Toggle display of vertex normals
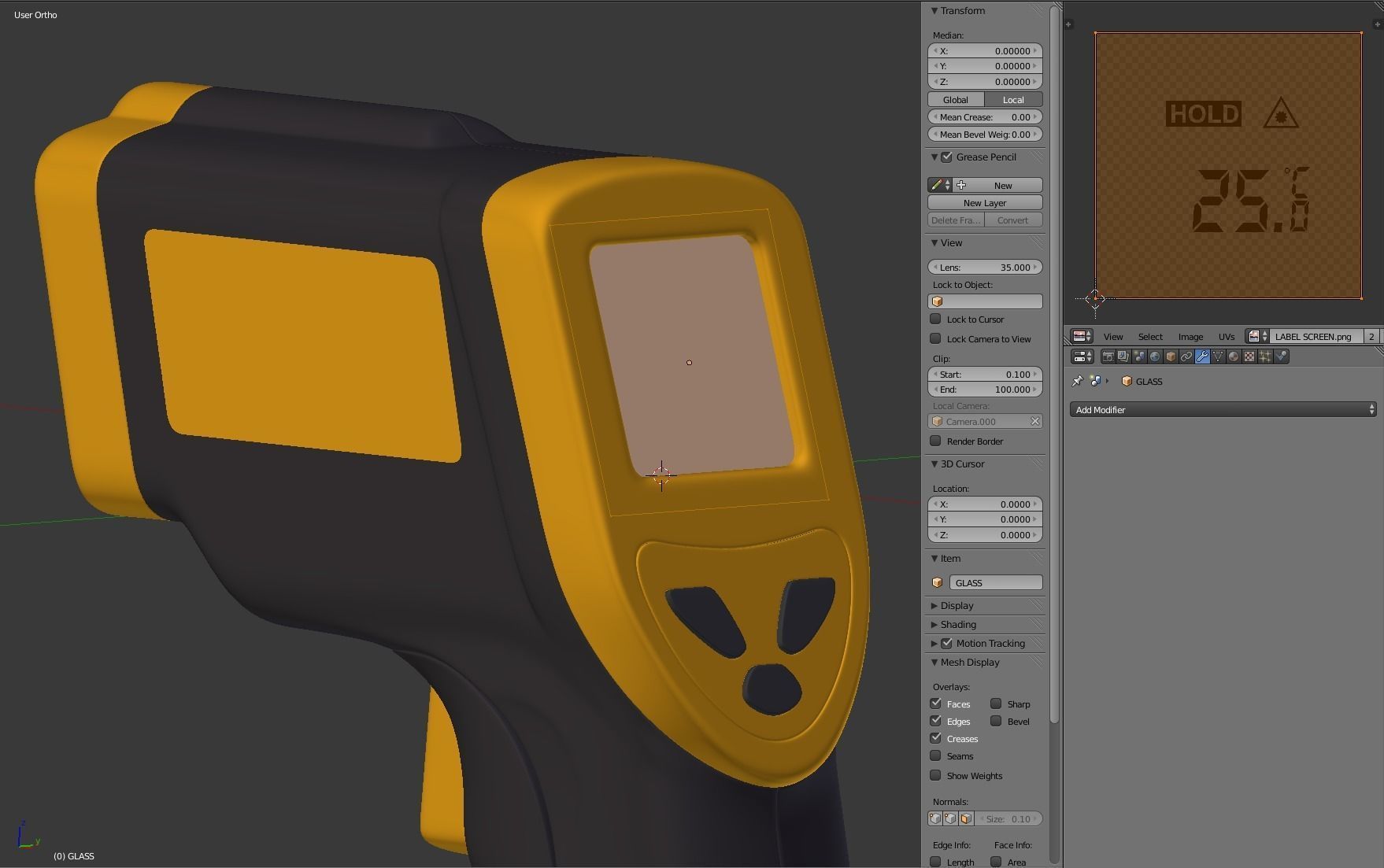This screenshot has width=1384, height=868. 934,818
